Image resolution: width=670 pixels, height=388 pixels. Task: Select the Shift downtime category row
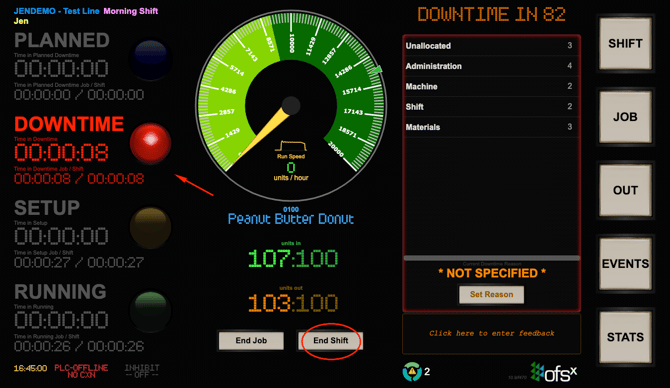click(x=491, y=107)
